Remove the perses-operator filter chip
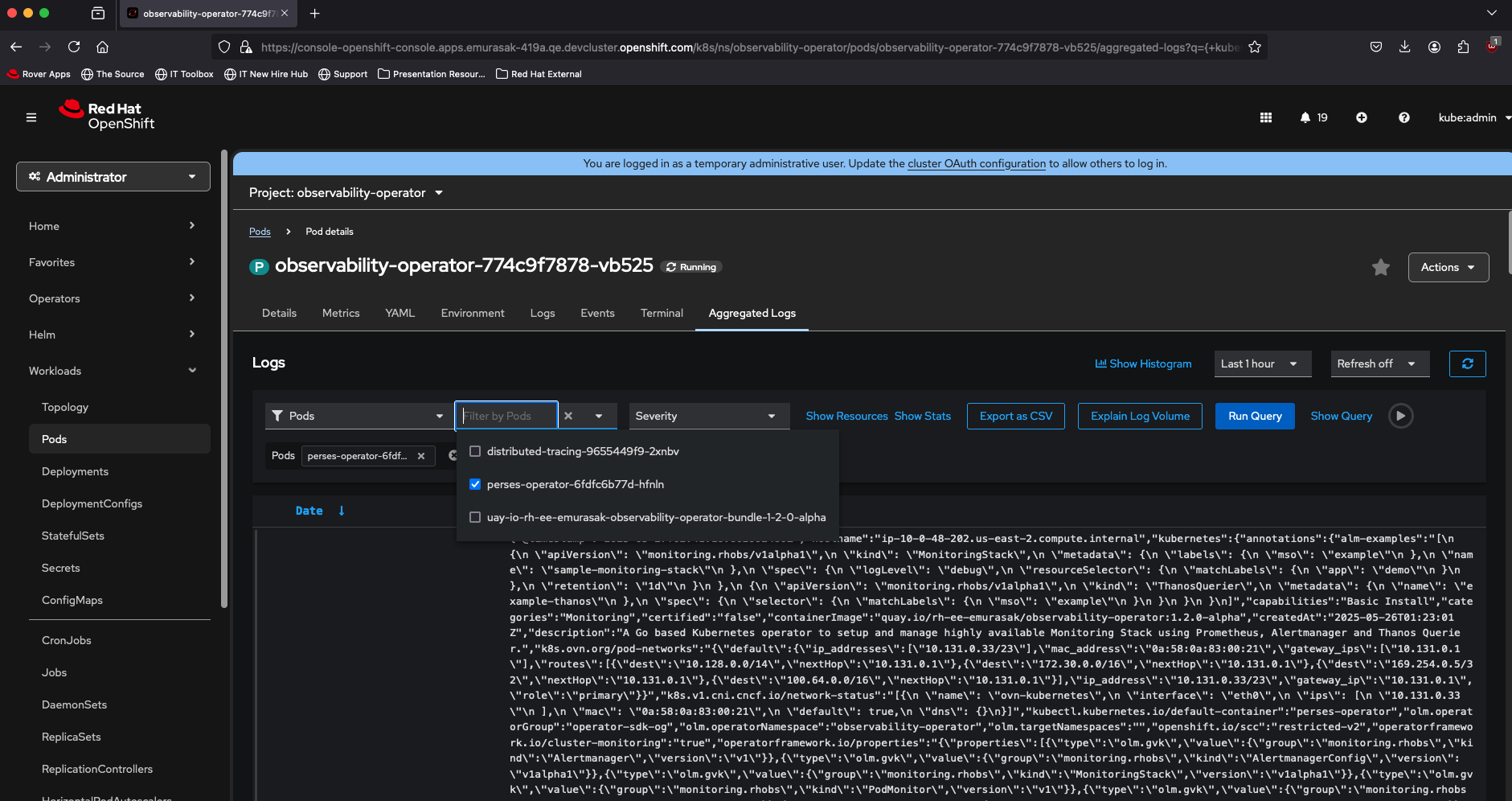Image resolution: width=1512 pixels, height=801 pixels. [421, 456]
